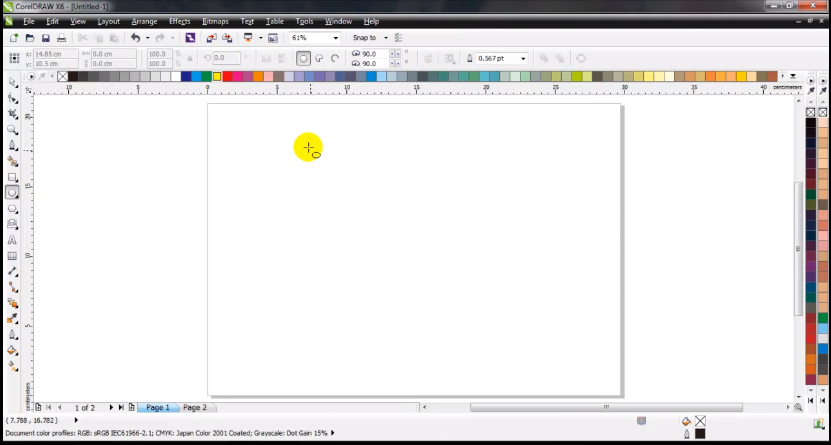The width and height of the screenshot is (831, 445).
Task: Open the outline width 0.567 pt dropdown
Action: 523,58
